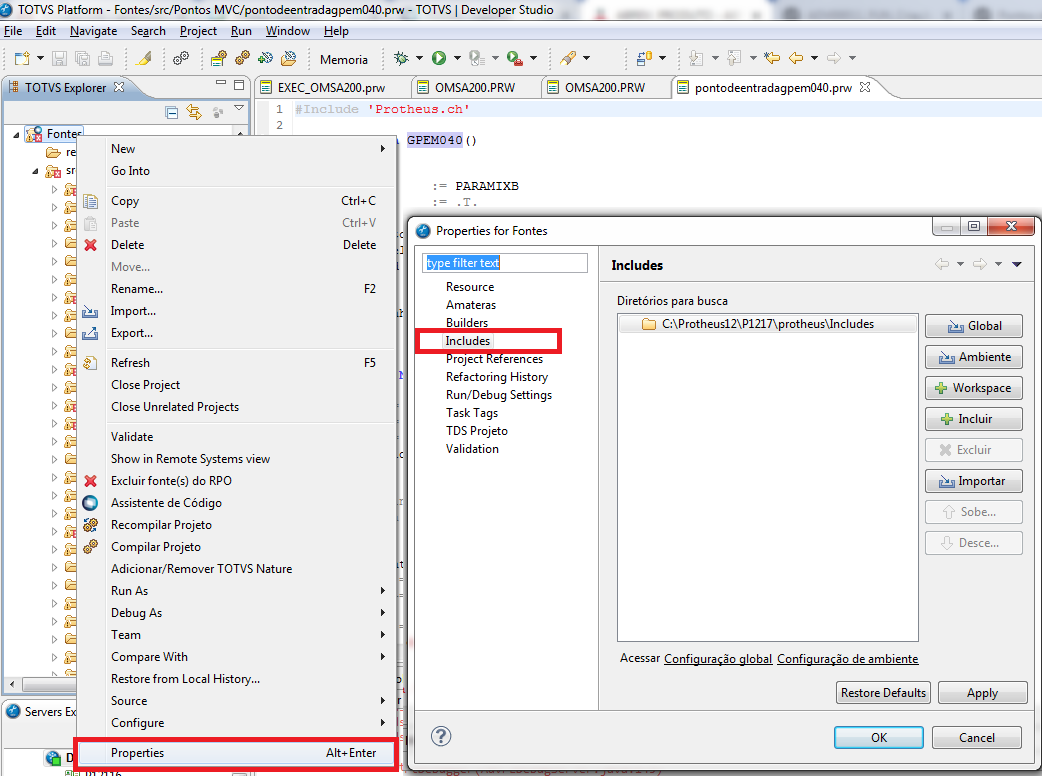Open the Debug configurations dropdown arrow
The width and height of the screenshot is (1042, 776).
point(419,58)
